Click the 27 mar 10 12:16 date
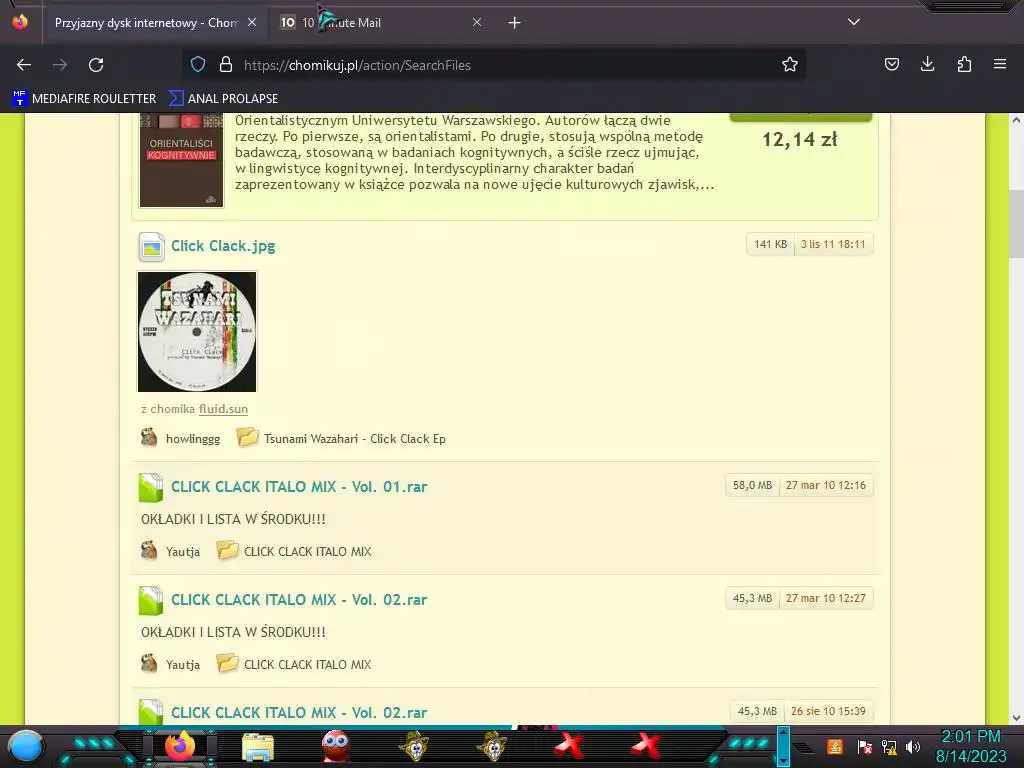 click(x=826, y=485)
